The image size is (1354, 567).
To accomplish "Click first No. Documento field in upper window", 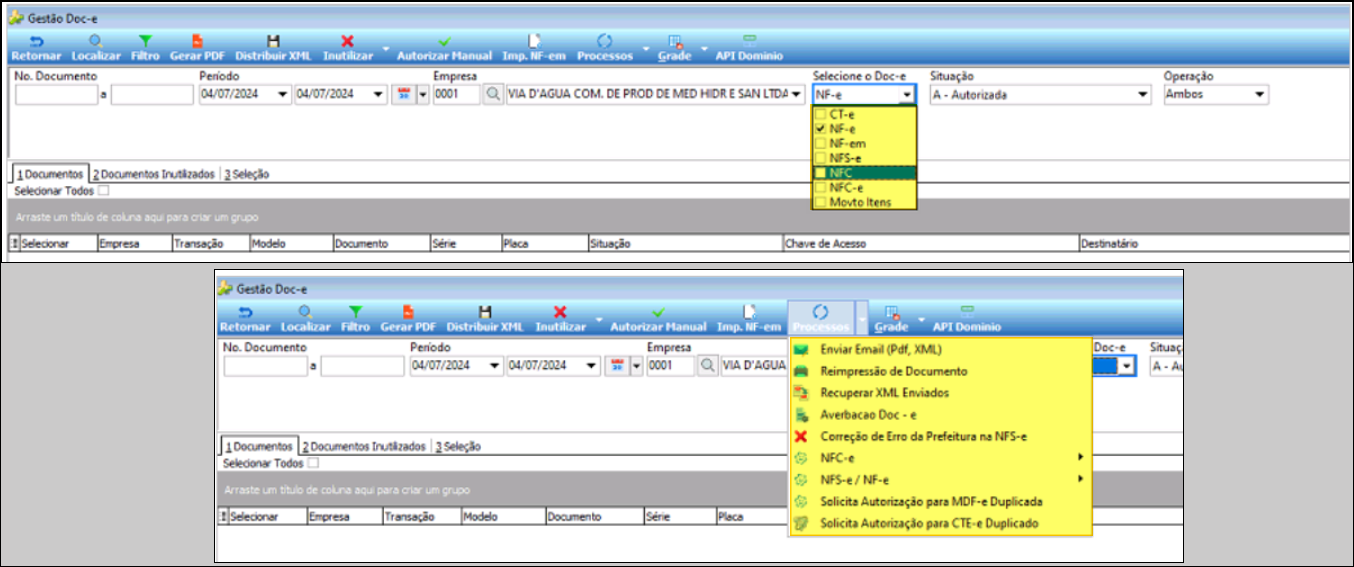I will coord(56,94).
